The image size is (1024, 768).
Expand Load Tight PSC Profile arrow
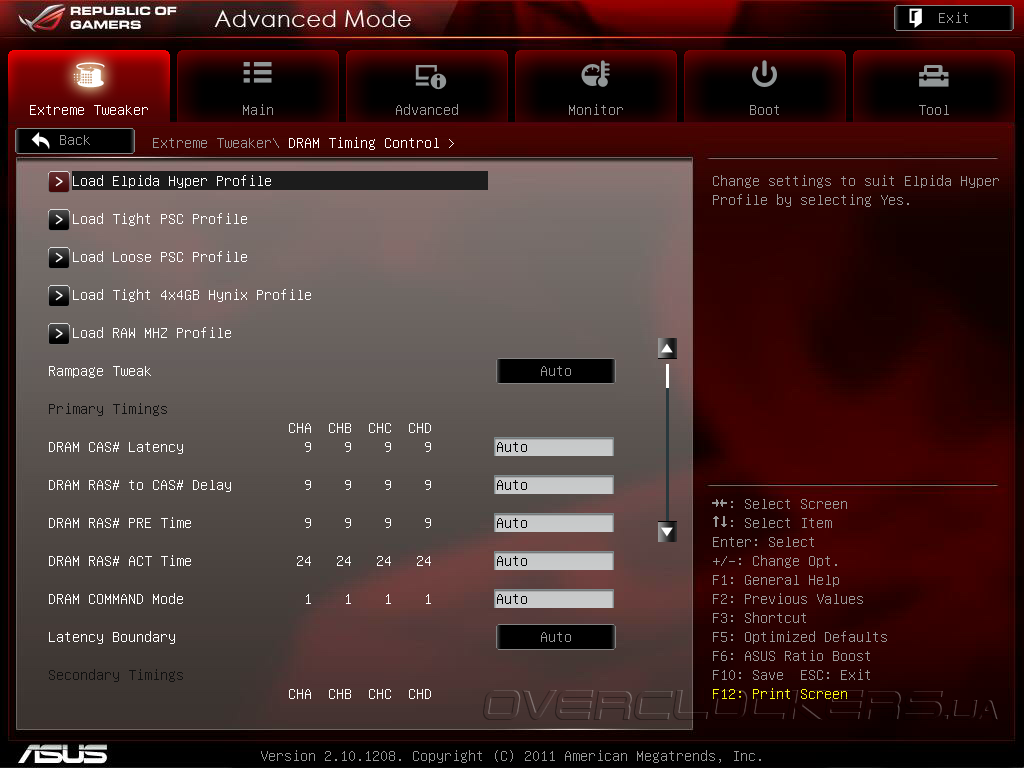point(59,219)
